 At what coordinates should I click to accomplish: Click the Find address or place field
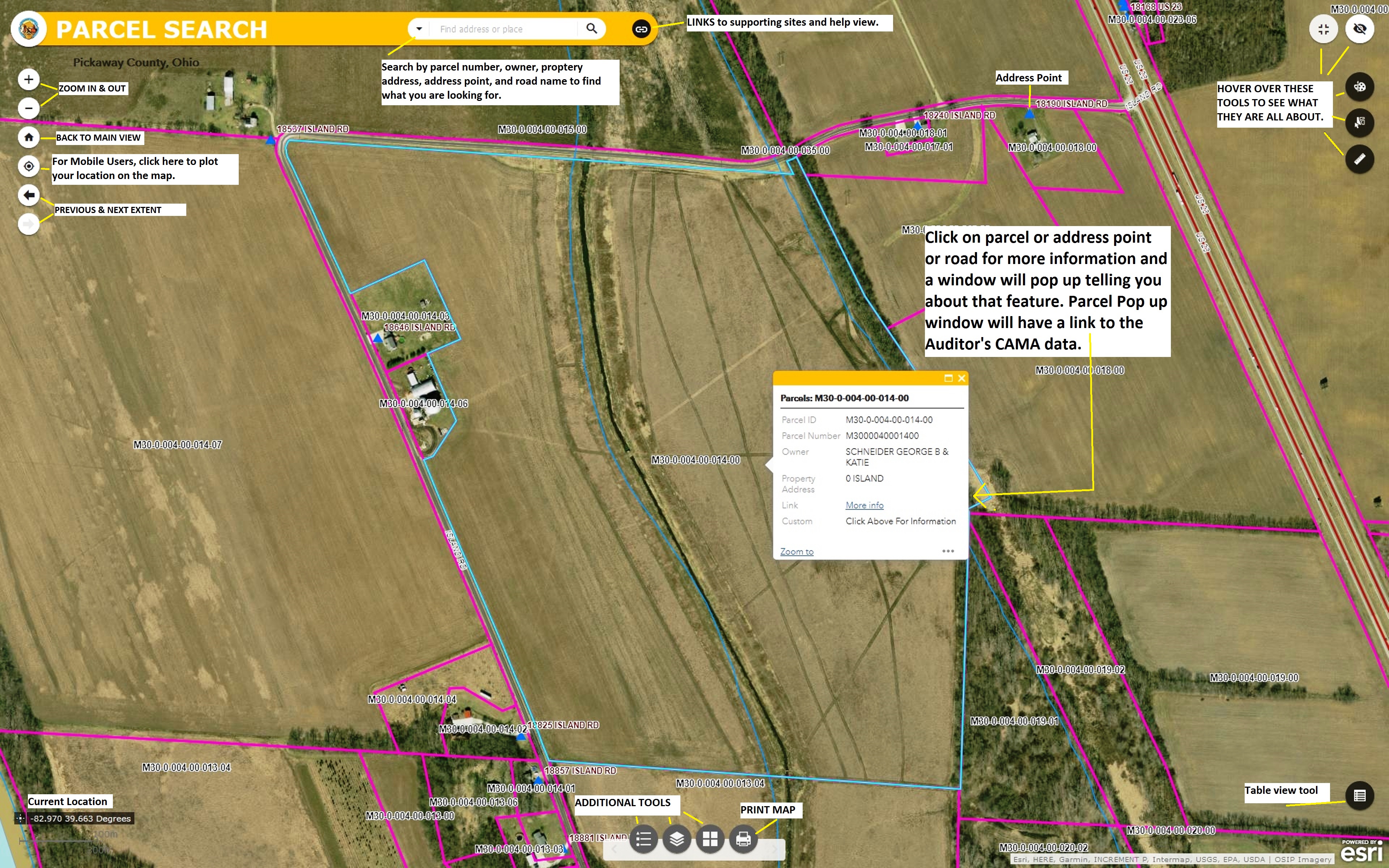[x=505, y=29]
